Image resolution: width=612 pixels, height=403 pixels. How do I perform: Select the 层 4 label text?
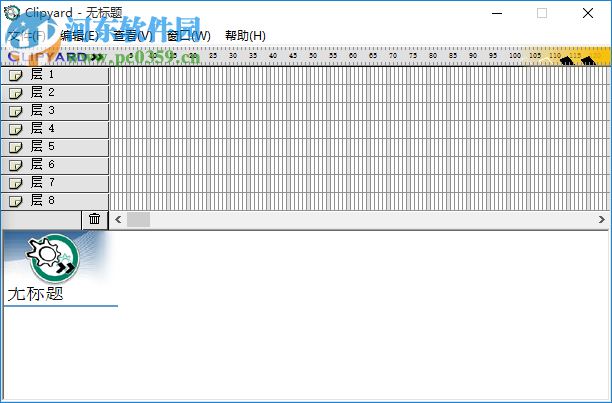pyautogui.click(x=43, y=128)
